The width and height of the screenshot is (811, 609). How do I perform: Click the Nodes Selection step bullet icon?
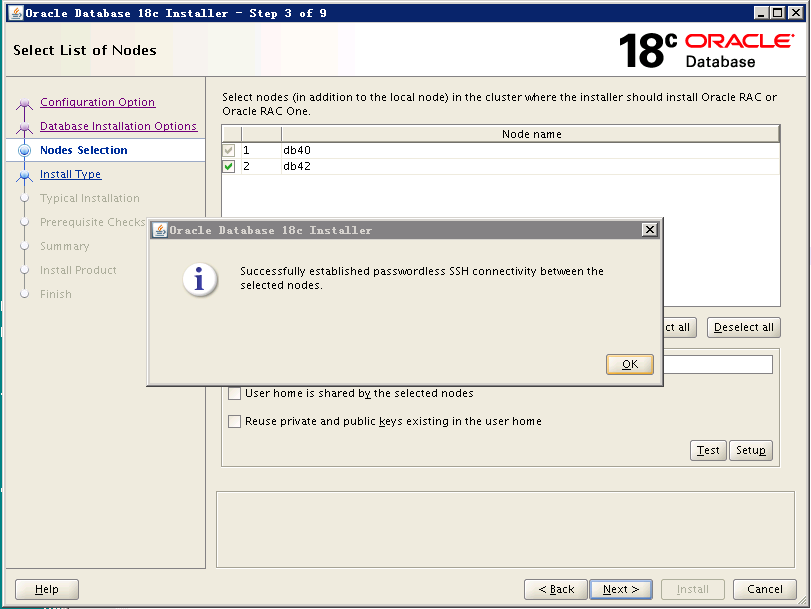(x=24, y=150)
